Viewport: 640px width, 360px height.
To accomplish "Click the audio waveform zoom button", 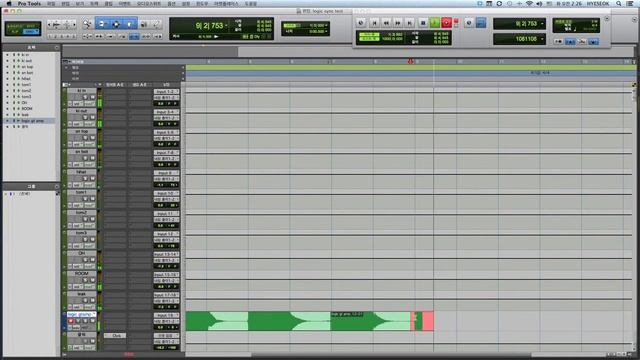I will (x=57, y=24).
